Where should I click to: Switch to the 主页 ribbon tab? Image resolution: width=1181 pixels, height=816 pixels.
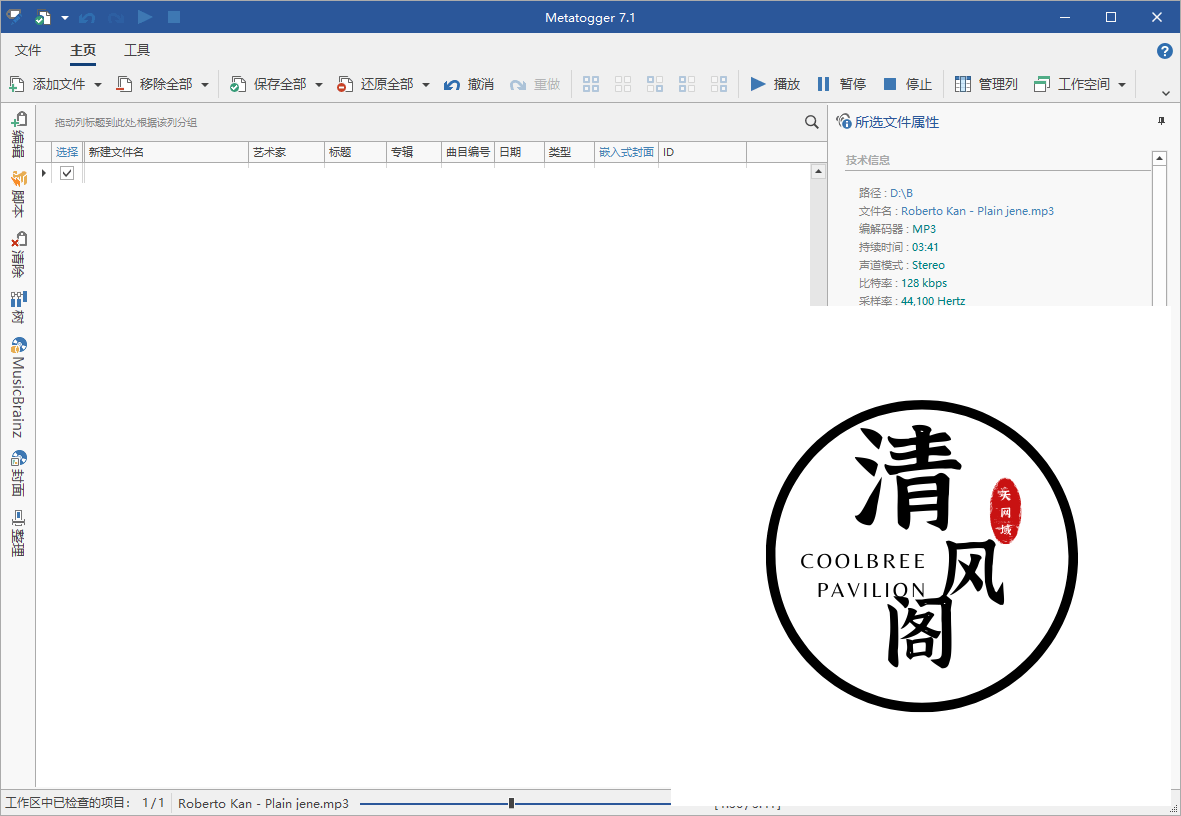tap(83, 50)
